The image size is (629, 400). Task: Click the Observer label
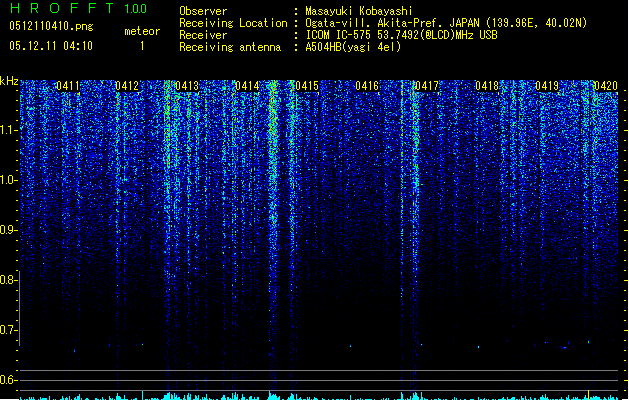tap(203, 11)
